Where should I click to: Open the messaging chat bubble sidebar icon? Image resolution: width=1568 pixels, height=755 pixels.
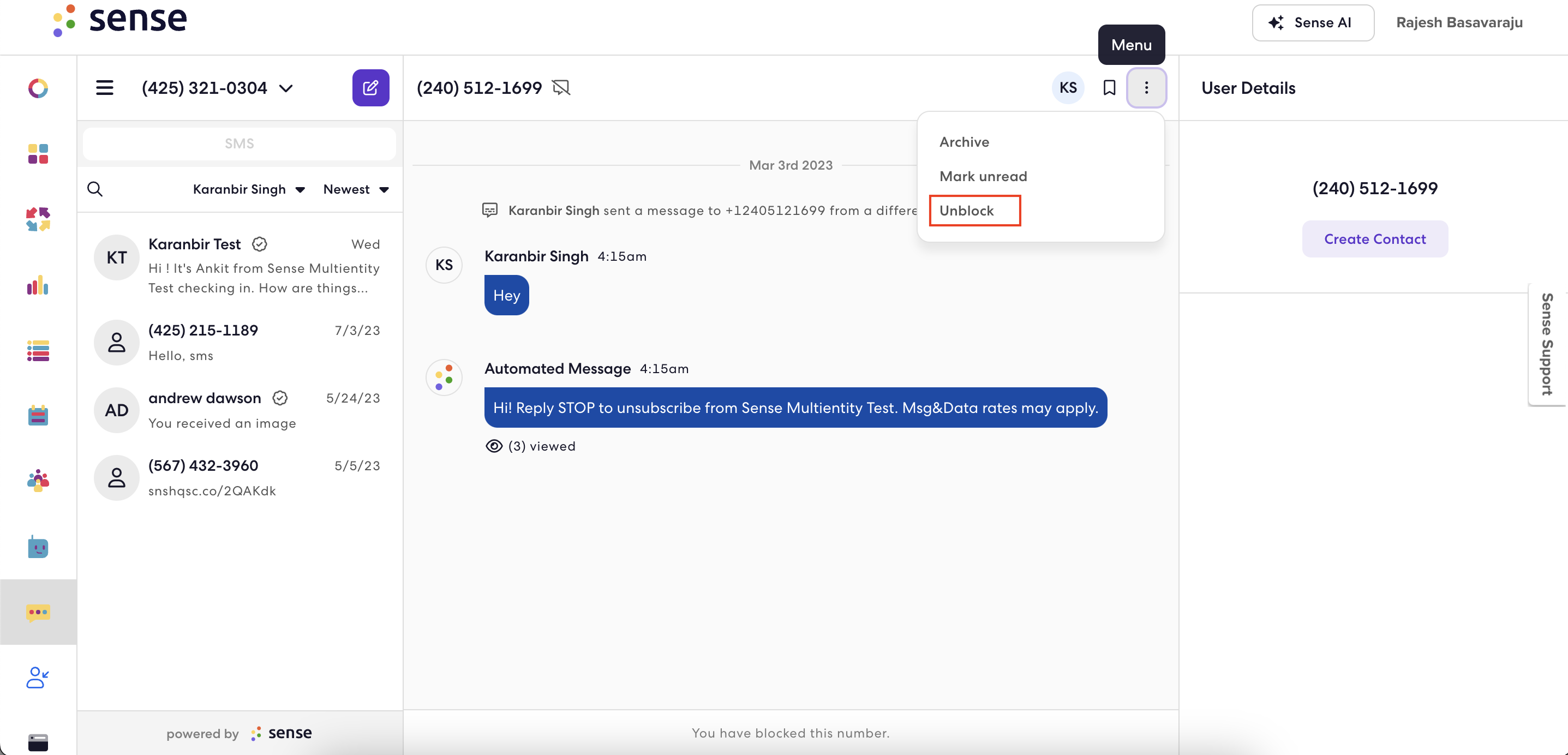38,612
